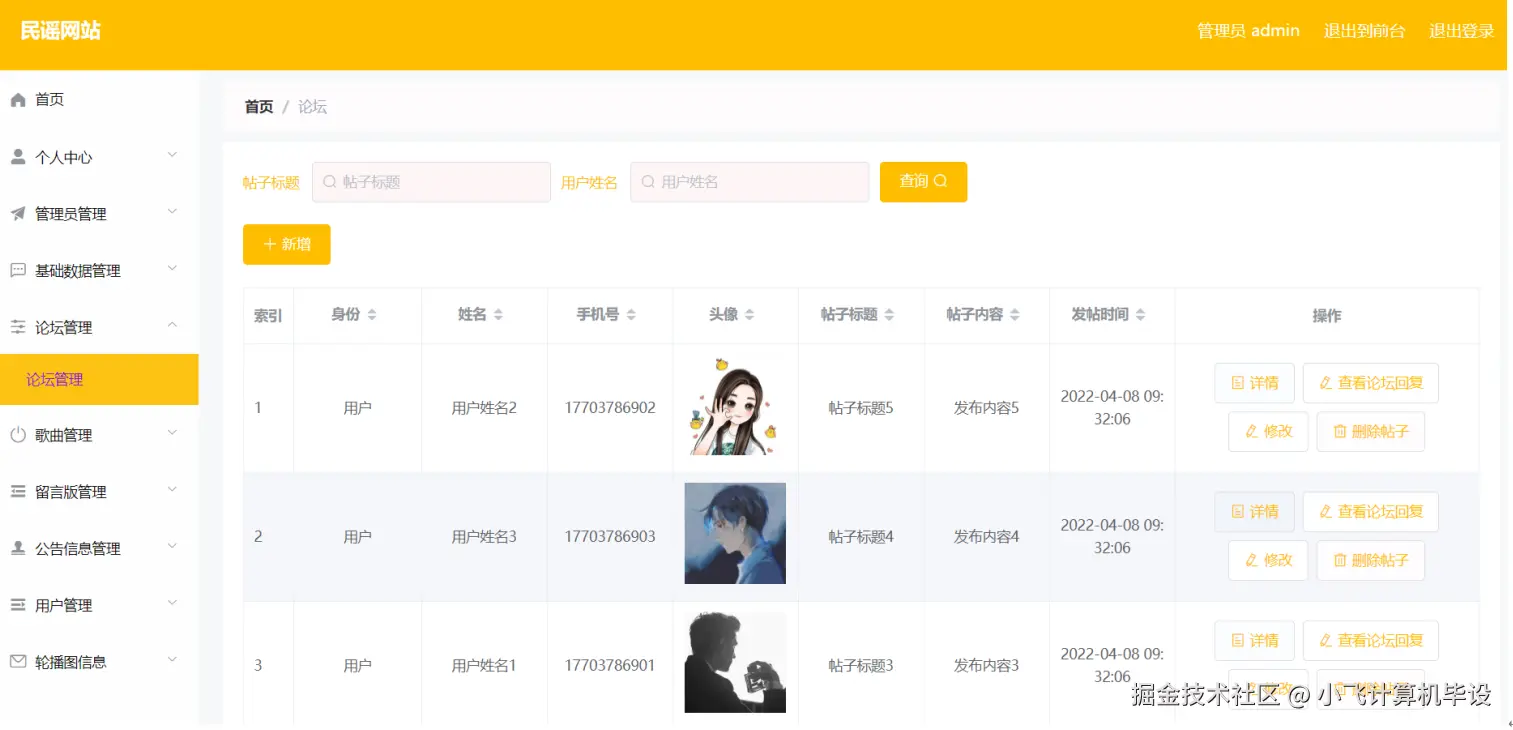Click the paper plane icon beside 管理员管理

point(18,214)
